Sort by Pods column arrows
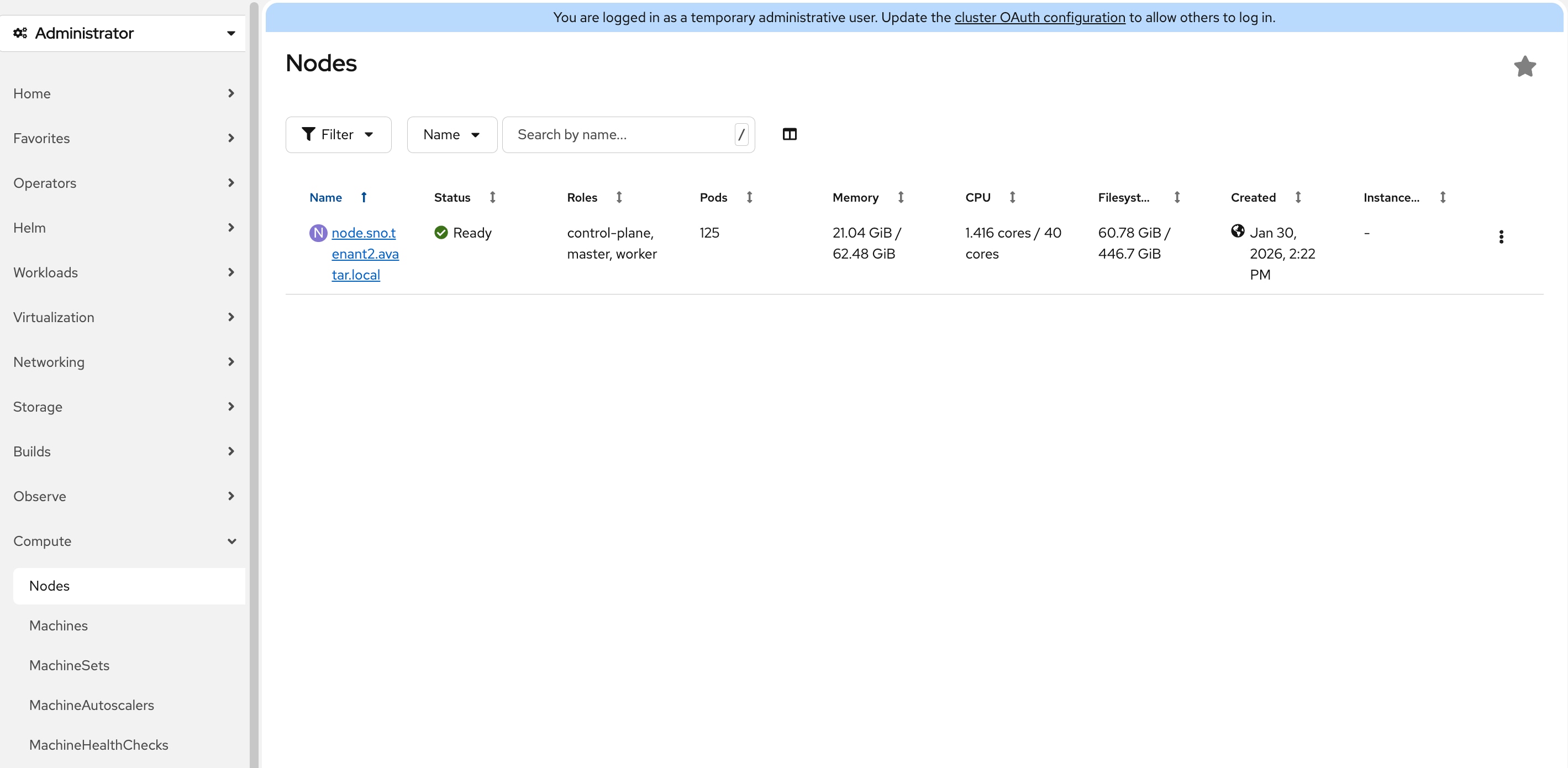The height and width of the screenshot is (768, 1568). click(749, 197)
